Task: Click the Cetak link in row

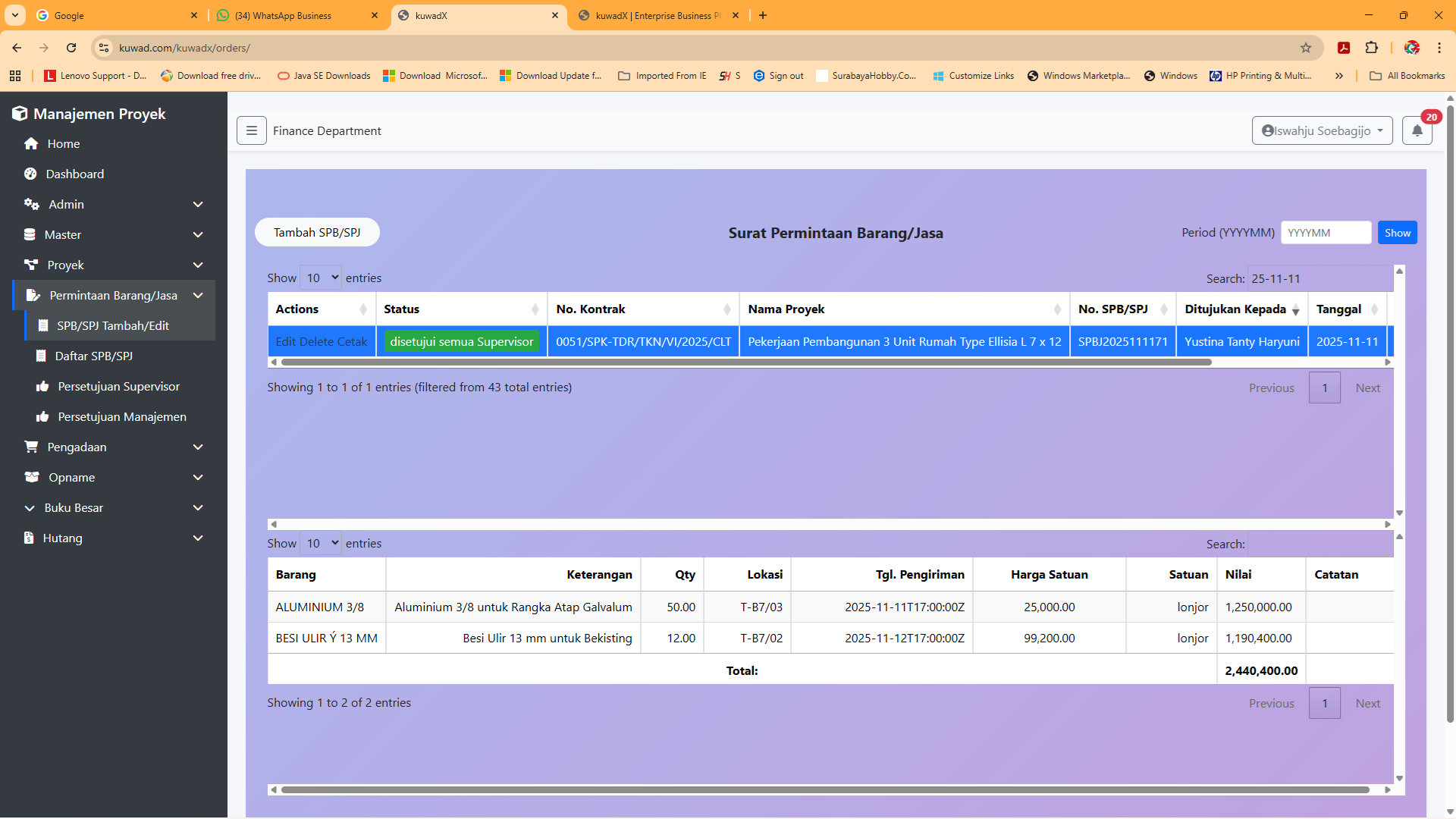Action: coord(352,342)
